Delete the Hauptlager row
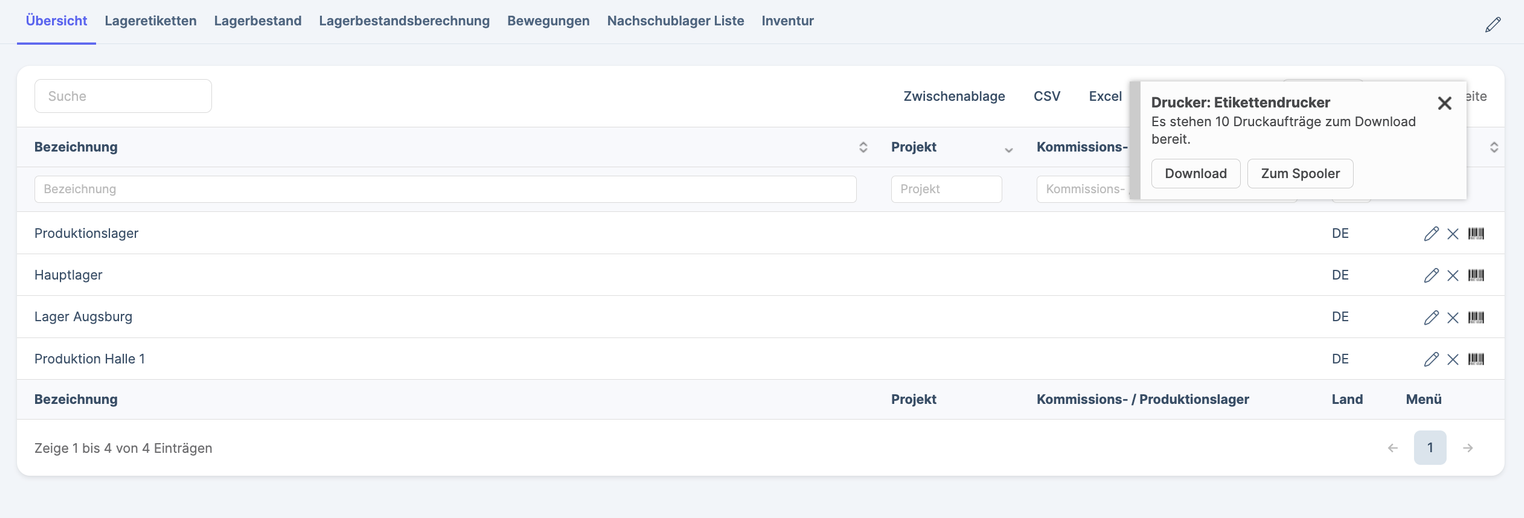 pos(1453,276)
